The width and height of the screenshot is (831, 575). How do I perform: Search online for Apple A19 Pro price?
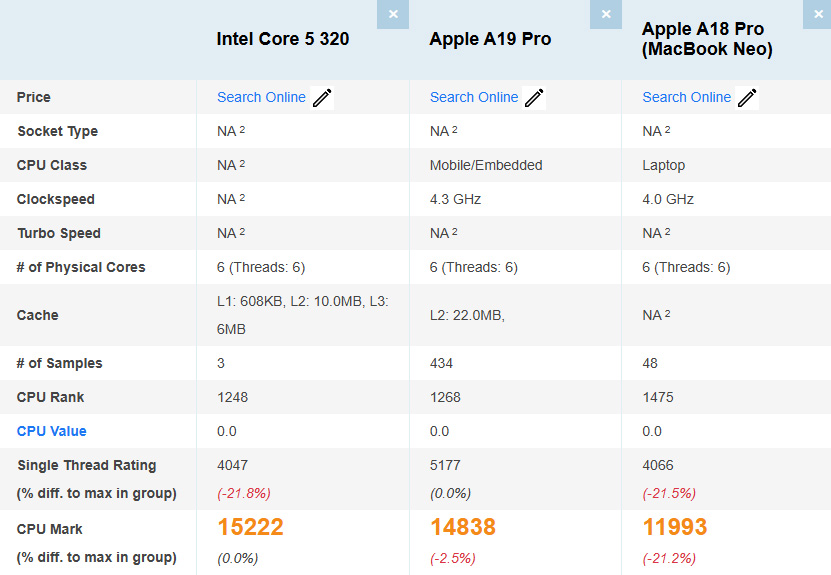click(x=474, y=97)
